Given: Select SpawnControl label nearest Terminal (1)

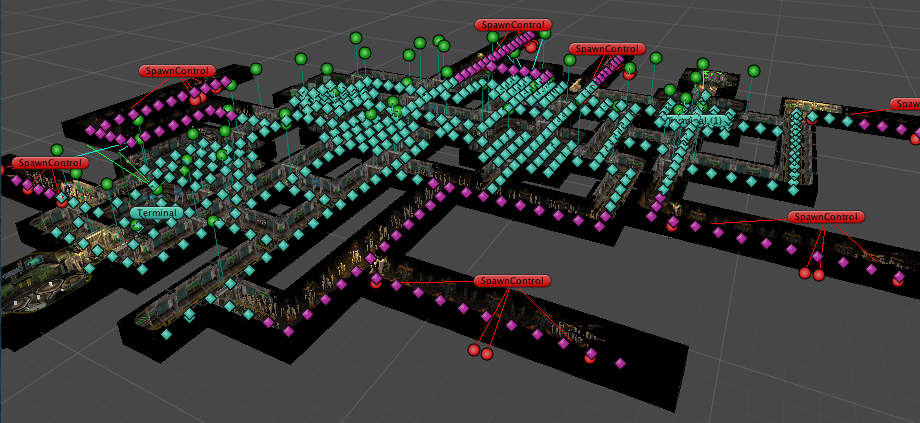Looking at the screenshot, I should point(607,49).
